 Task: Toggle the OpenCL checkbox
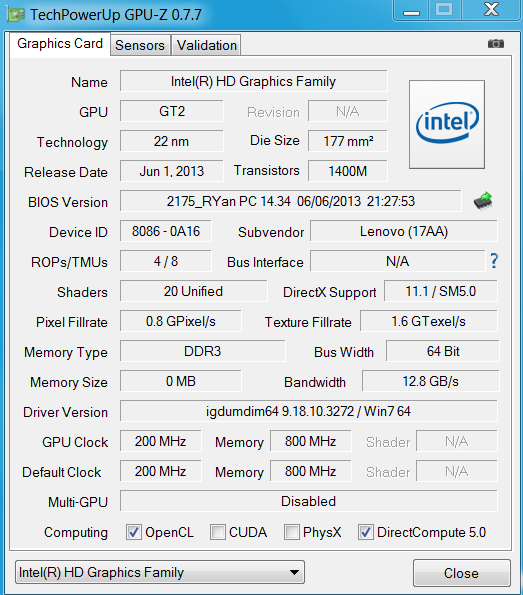134,532
